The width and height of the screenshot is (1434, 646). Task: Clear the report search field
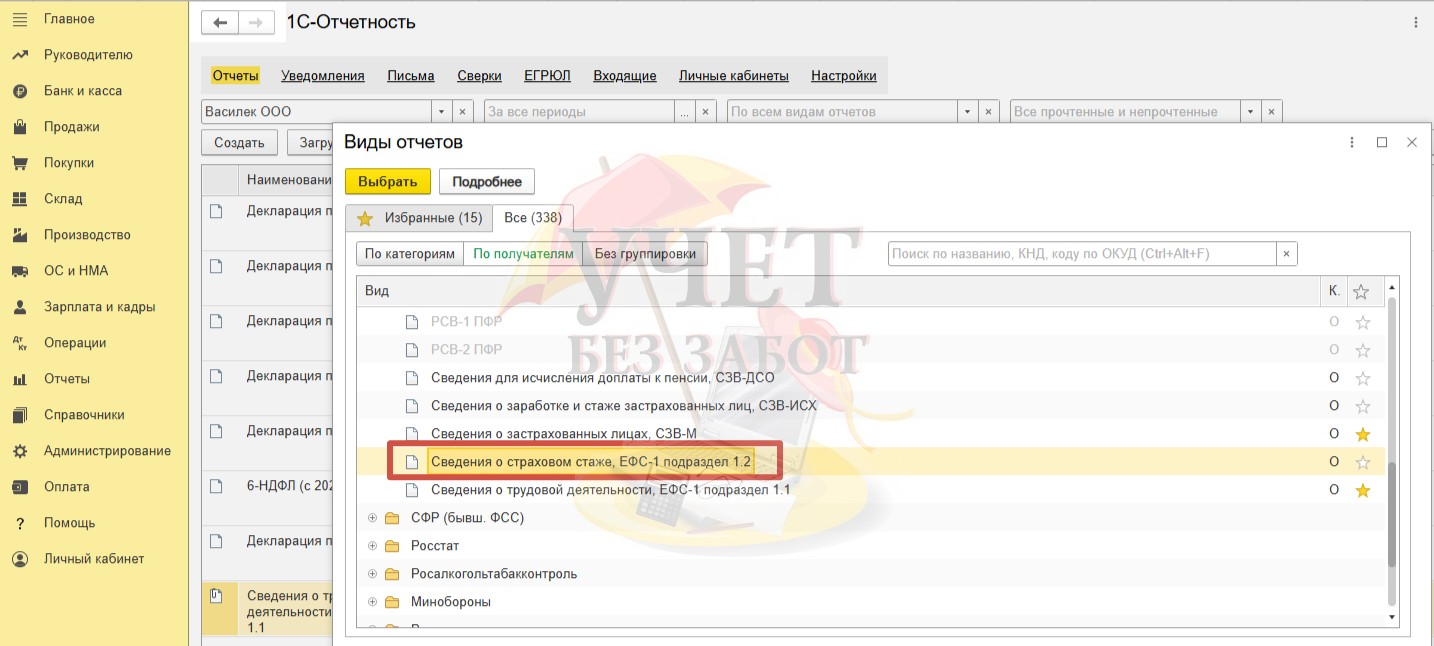(1287, 254)
